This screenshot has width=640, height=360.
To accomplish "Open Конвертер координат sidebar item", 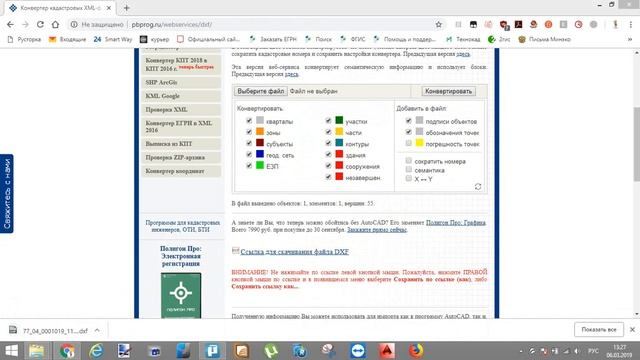I will coord(181,171).
